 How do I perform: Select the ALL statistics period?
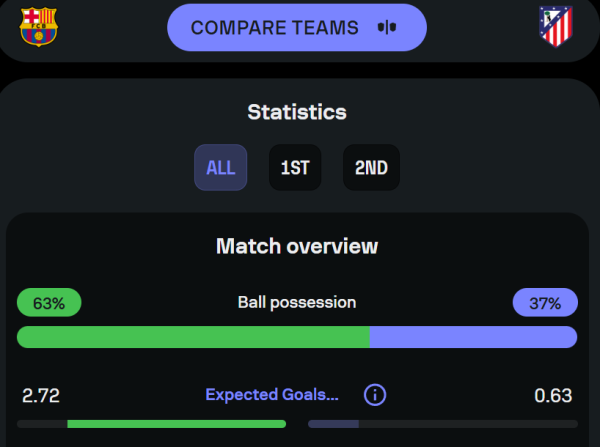[x=220, y=167]
